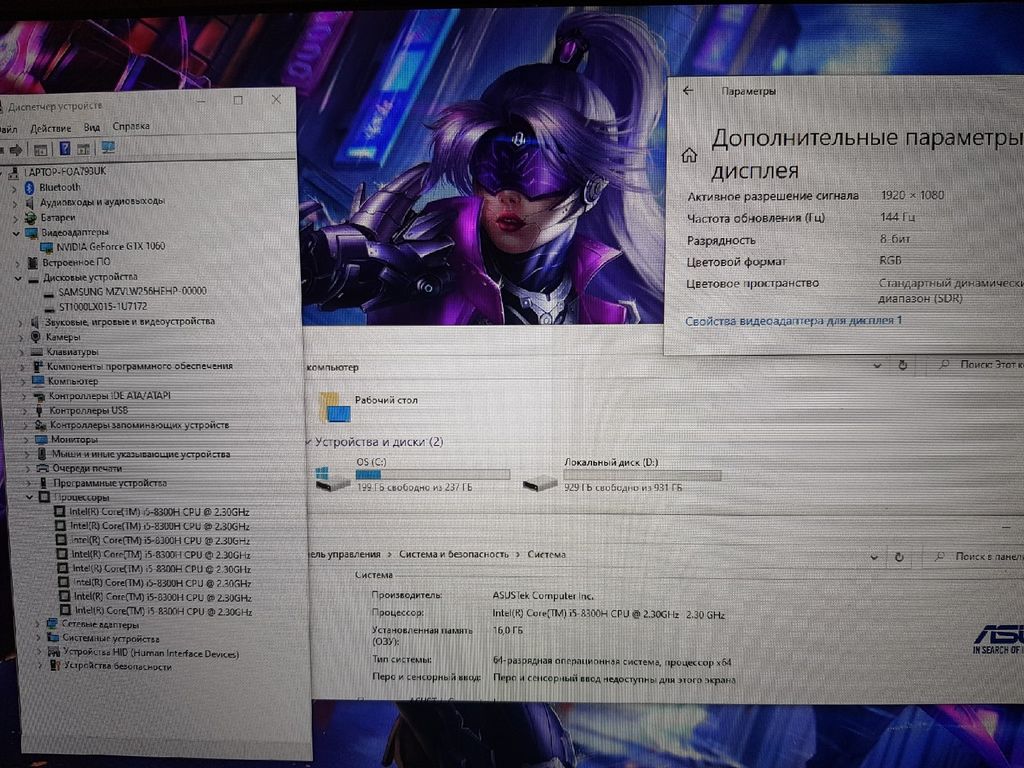Click refresh button beside Система address bar
The image size is (1024, 768).
coord(898,556)
